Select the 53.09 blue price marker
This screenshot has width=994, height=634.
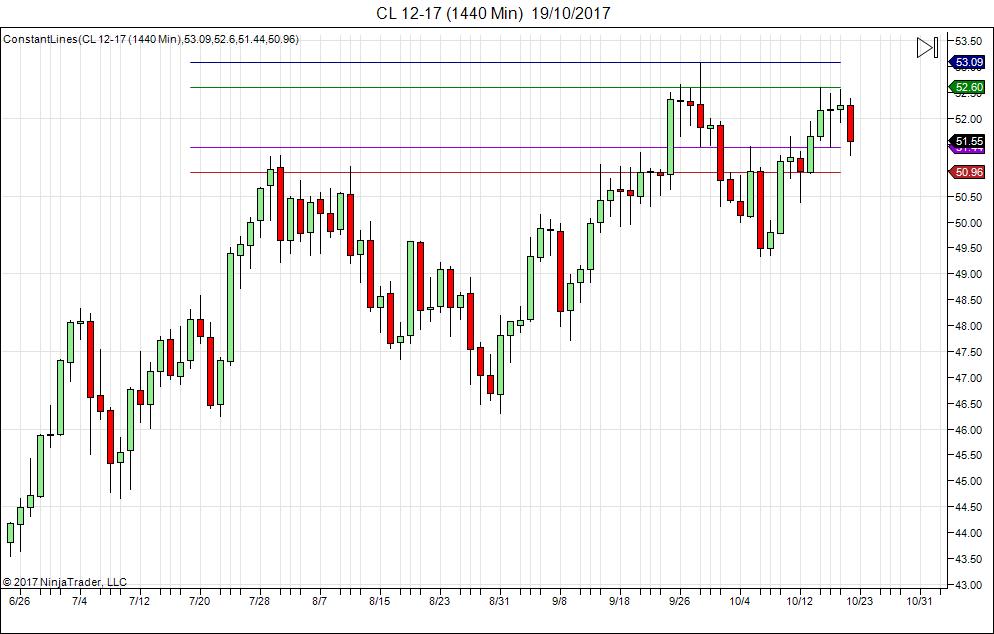click(967, 62)
